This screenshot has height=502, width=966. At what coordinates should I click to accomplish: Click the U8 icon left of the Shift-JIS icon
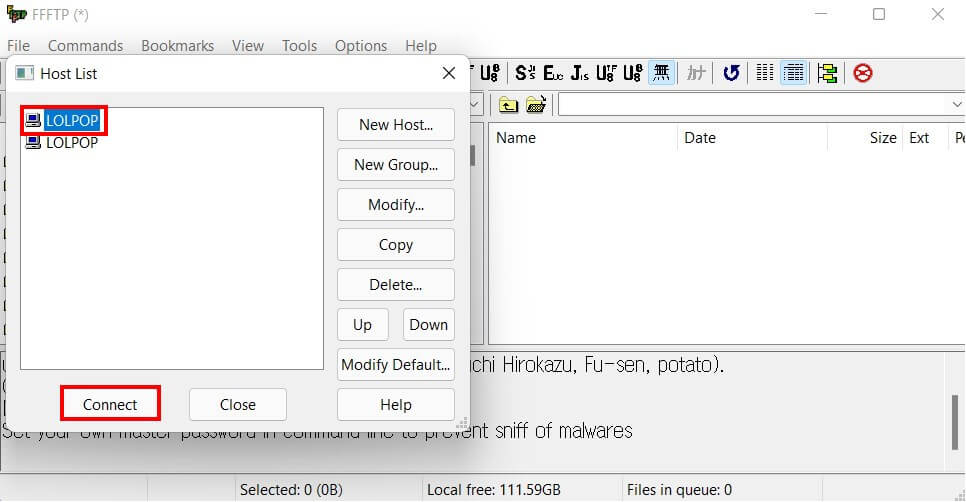[x=490, y=73]
